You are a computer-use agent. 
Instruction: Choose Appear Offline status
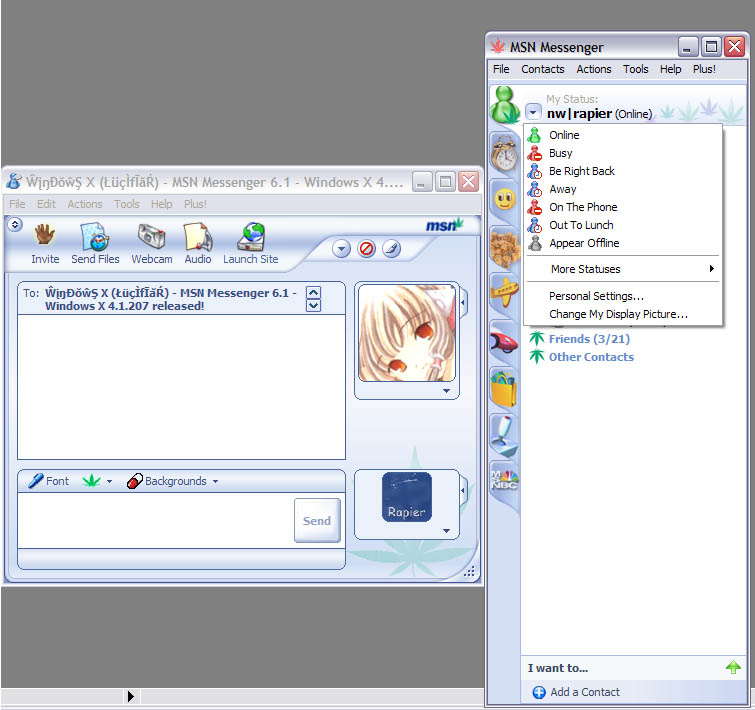(623, 243)
